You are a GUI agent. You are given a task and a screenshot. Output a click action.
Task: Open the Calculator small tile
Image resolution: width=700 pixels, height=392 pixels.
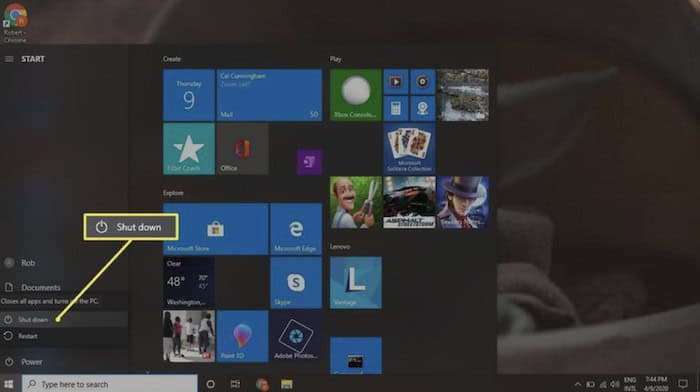coord(396,108)
